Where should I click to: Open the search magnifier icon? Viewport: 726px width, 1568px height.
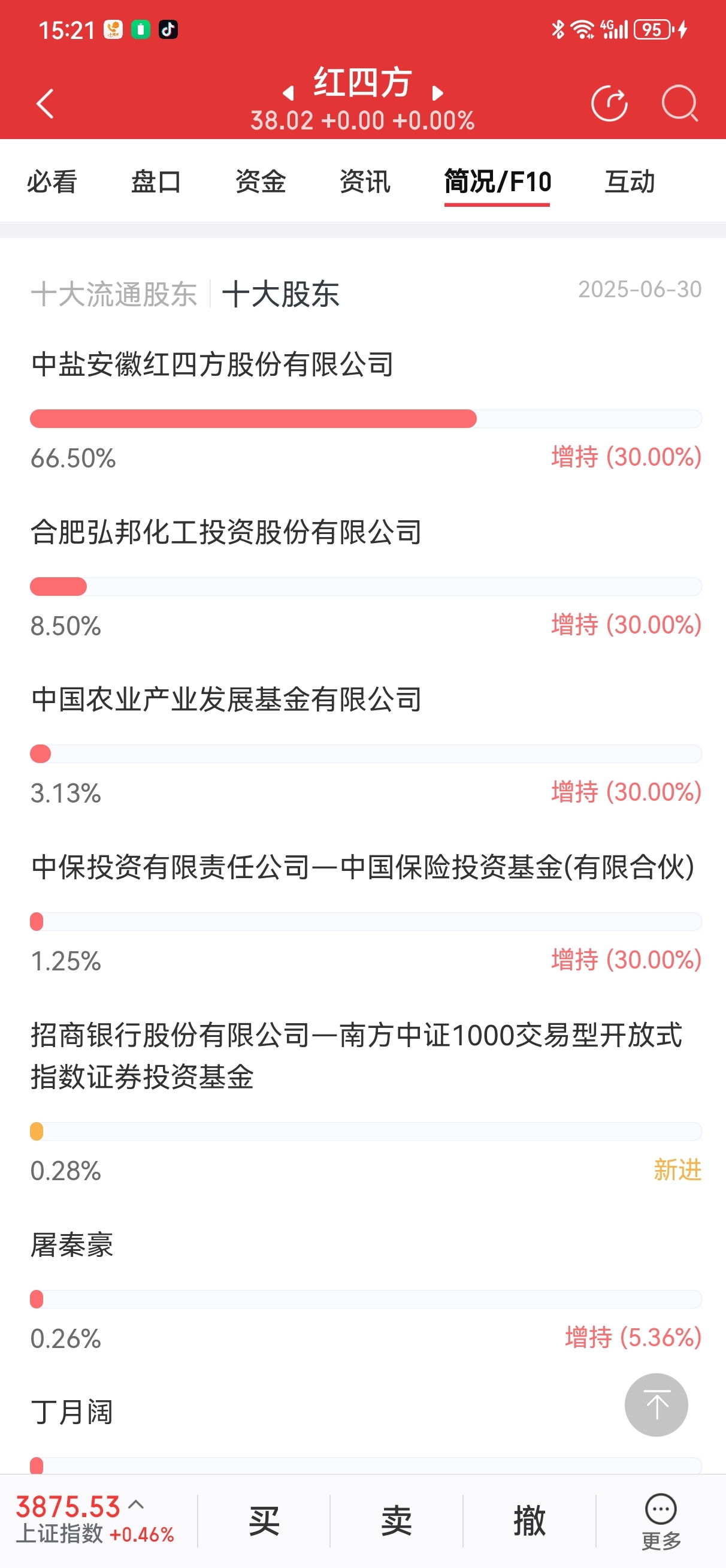pyautogui.click(x=679, y=104)
